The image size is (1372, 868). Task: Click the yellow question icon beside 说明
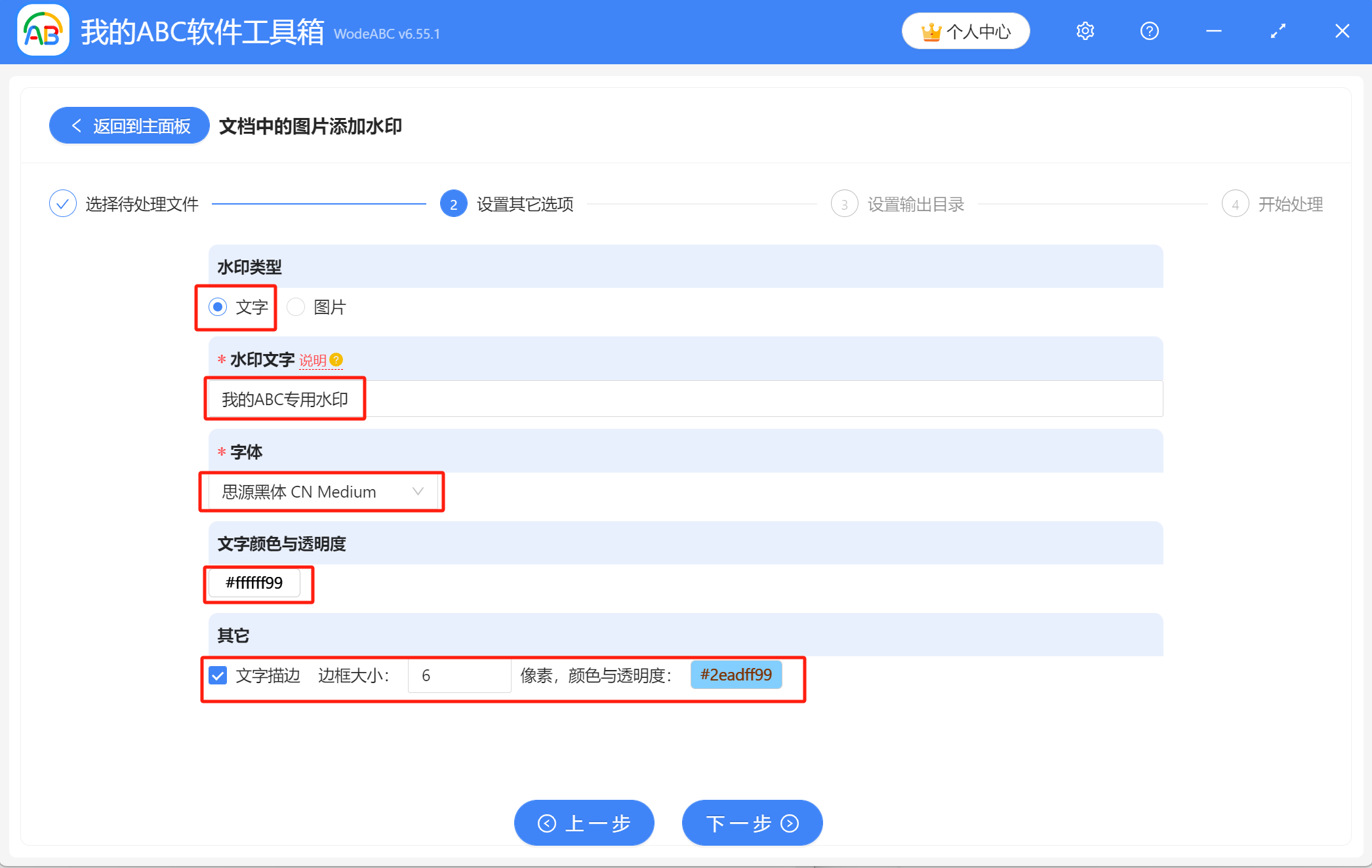336,359
